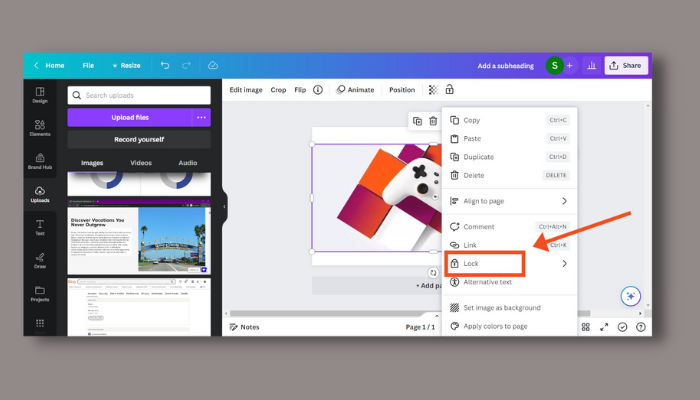700x400 pixels.
Task: Click the checkmark circle icon in footer
Action: pos(622,327)
